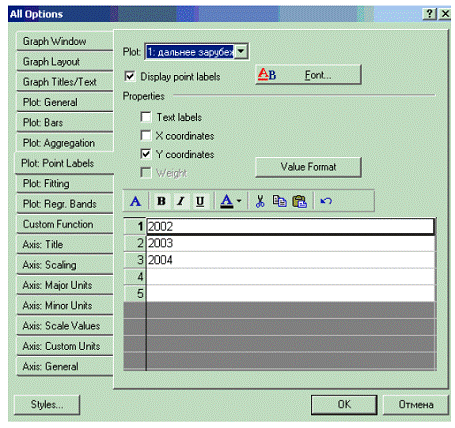
Task: Open the Font... button
Action: tap(308, 75)
